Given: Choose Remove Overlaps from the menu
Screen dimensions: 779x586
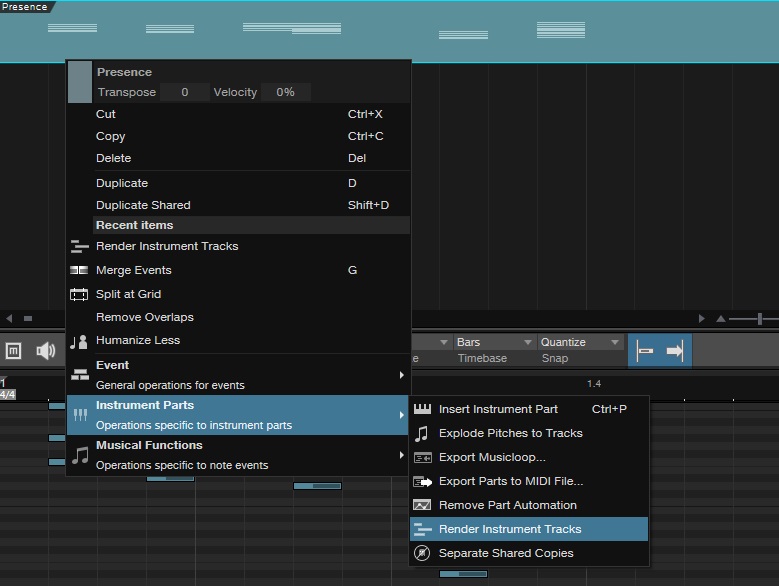Looking at the screenshot, I should coord(238,317).
